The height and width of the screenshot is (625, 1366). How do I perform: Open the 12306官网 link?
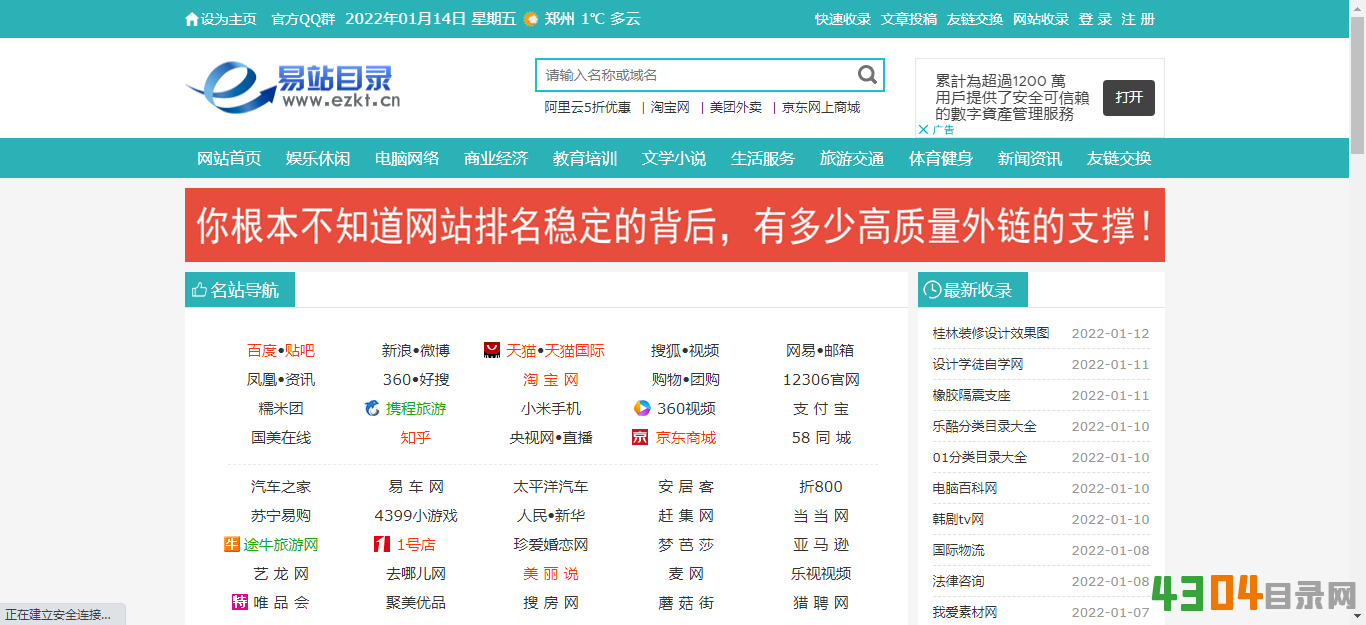(x=821, y=379)
